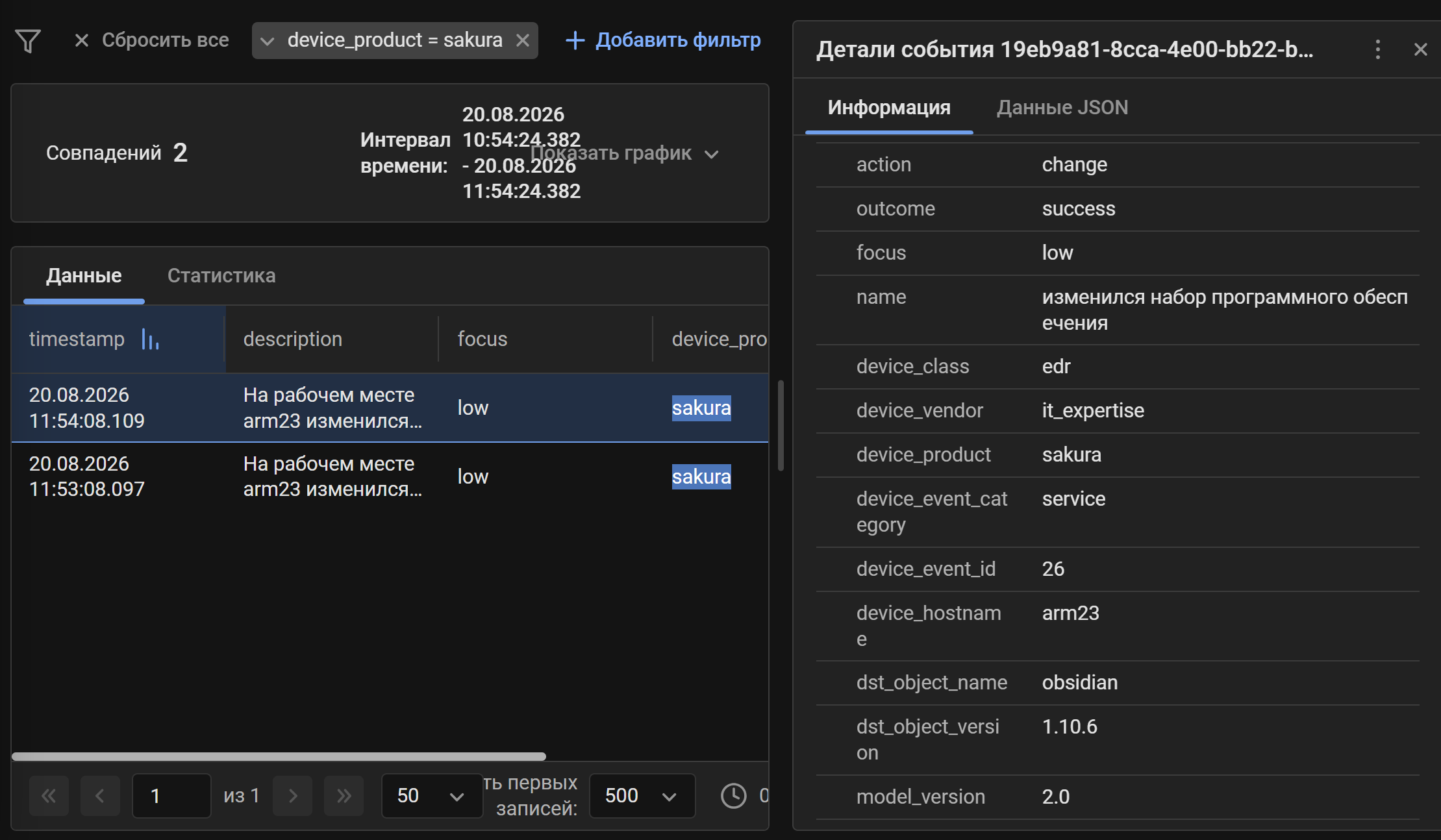Select the event row at 11:54:08.109

(390, 408)
